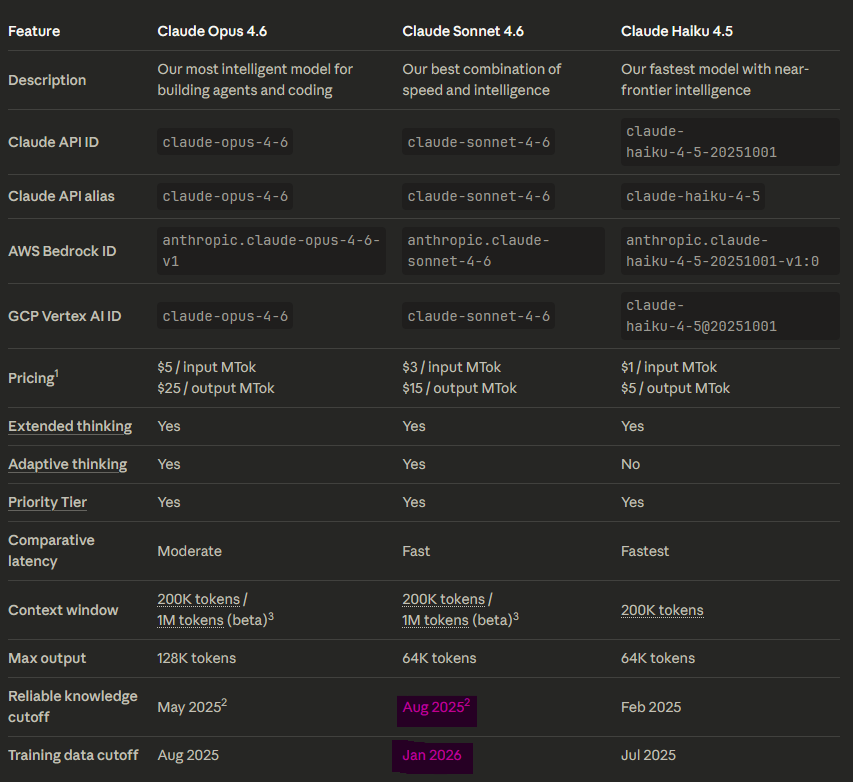Click the Max output row label
853x782 pixels.
pos(47,658)
